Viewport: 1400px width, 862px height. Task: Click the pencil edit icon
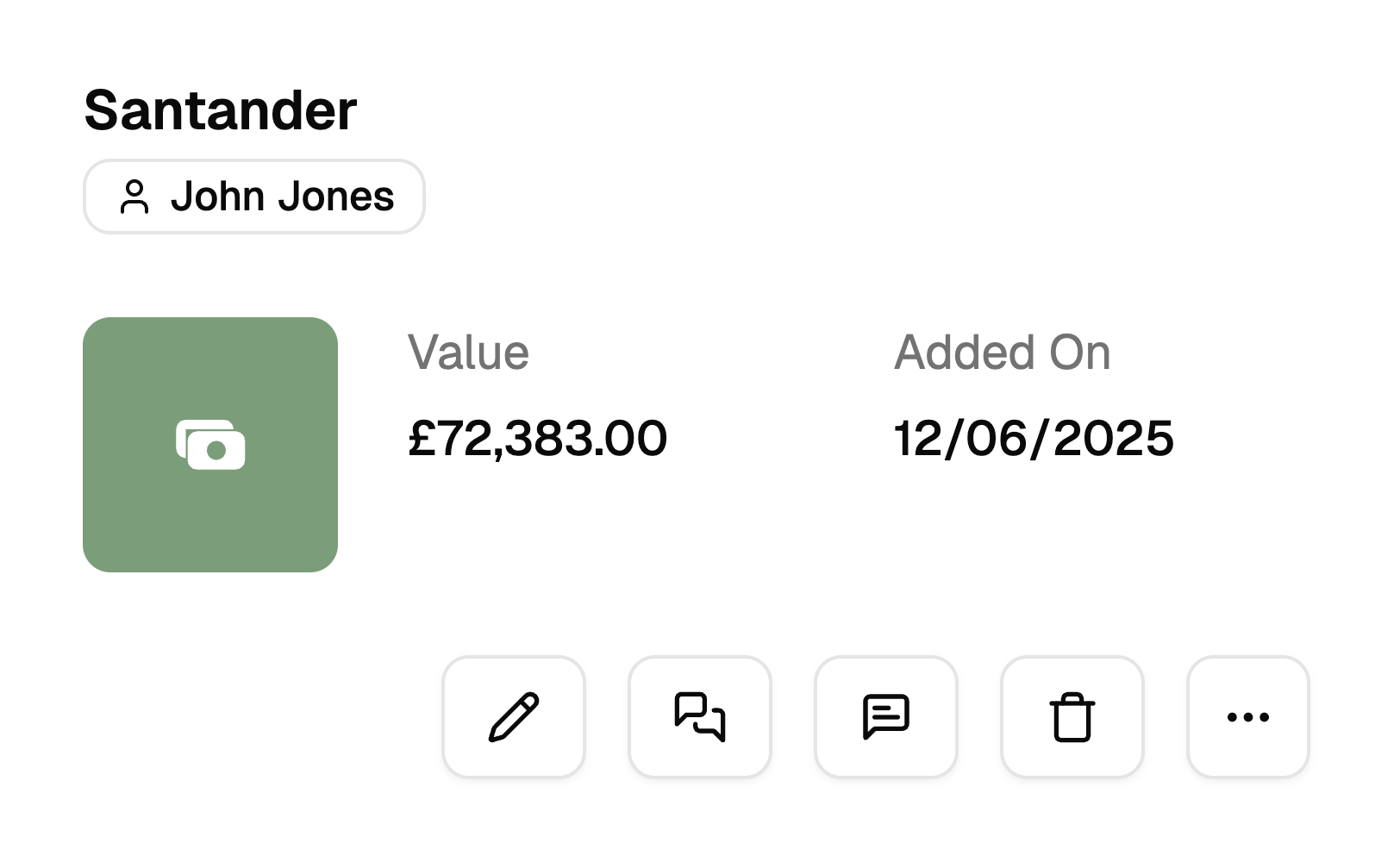pyautogui.click(x=514, y=716)
